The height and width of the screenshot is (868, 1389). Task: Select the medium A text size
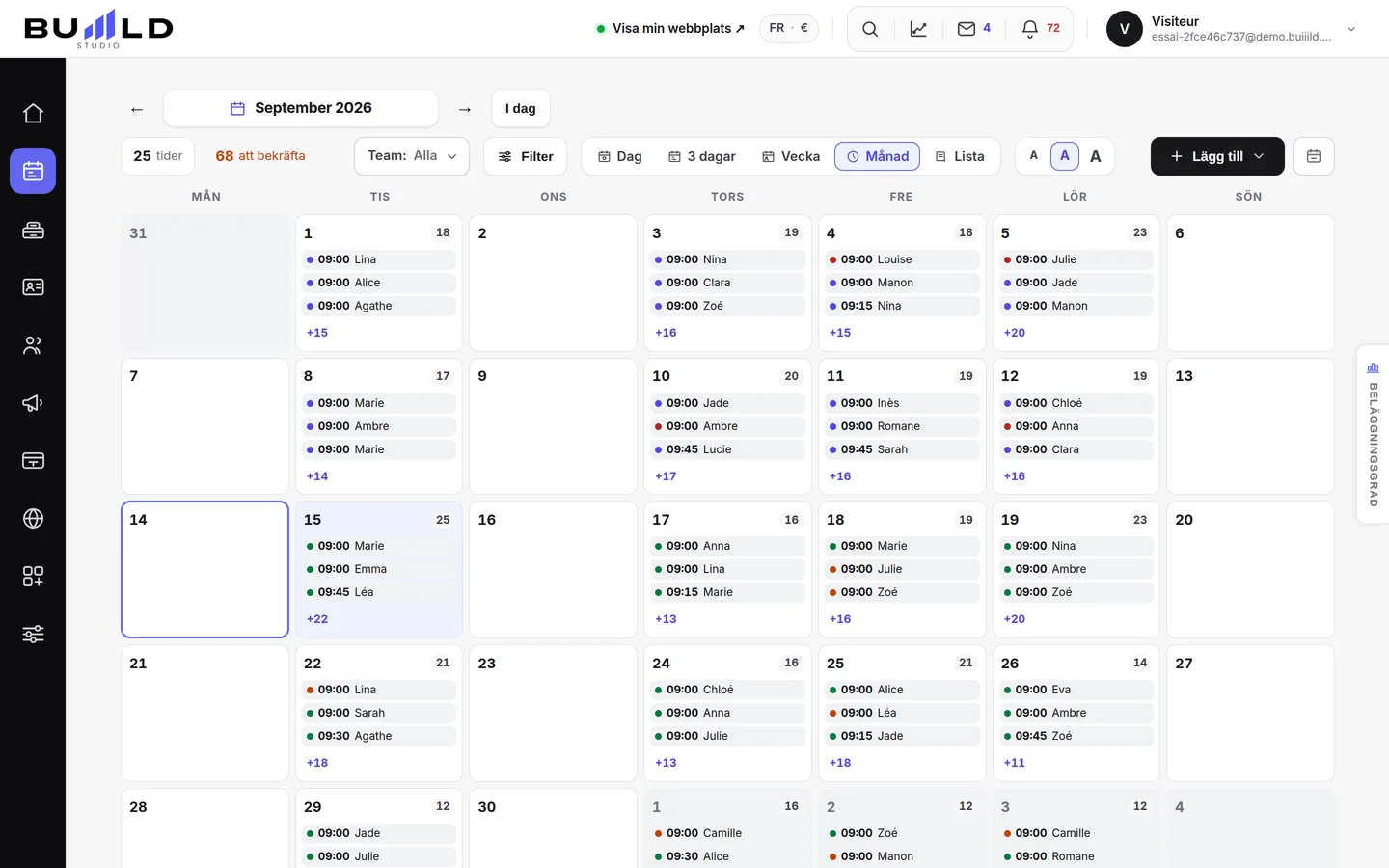1065,156
